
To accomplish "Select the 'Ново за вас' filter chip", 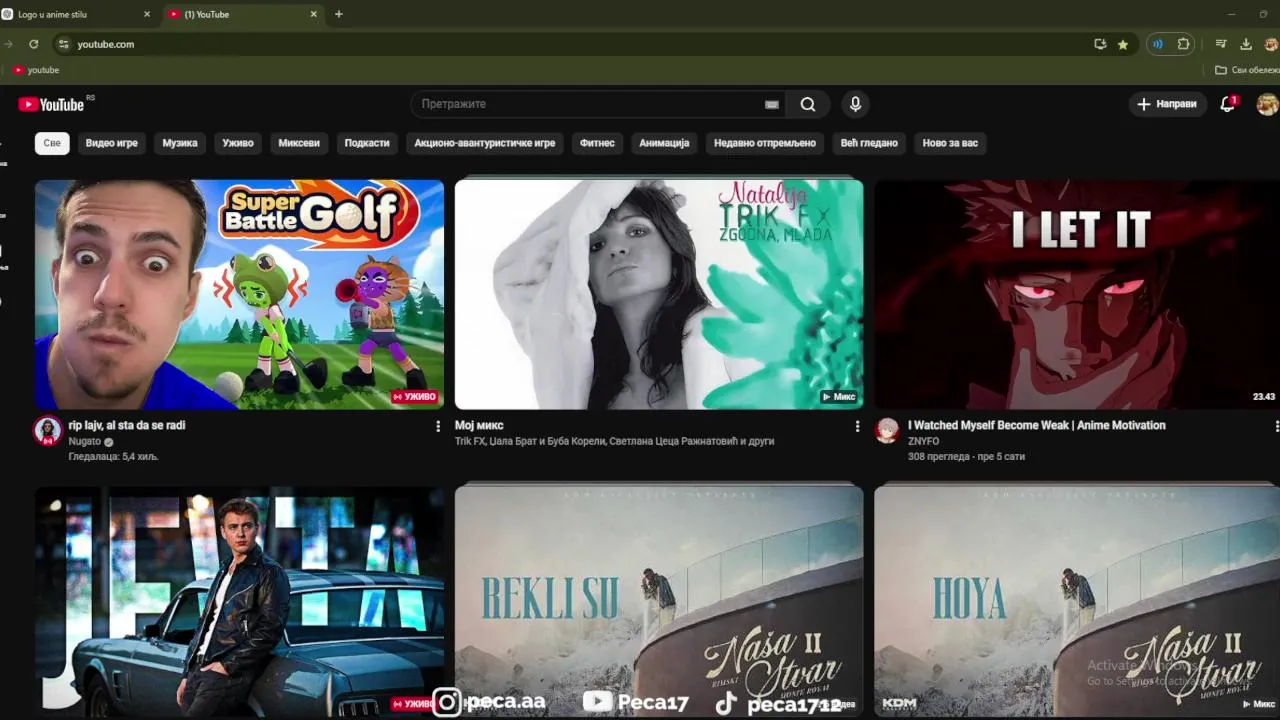I will pyautogui.click(x=950, y=143).
